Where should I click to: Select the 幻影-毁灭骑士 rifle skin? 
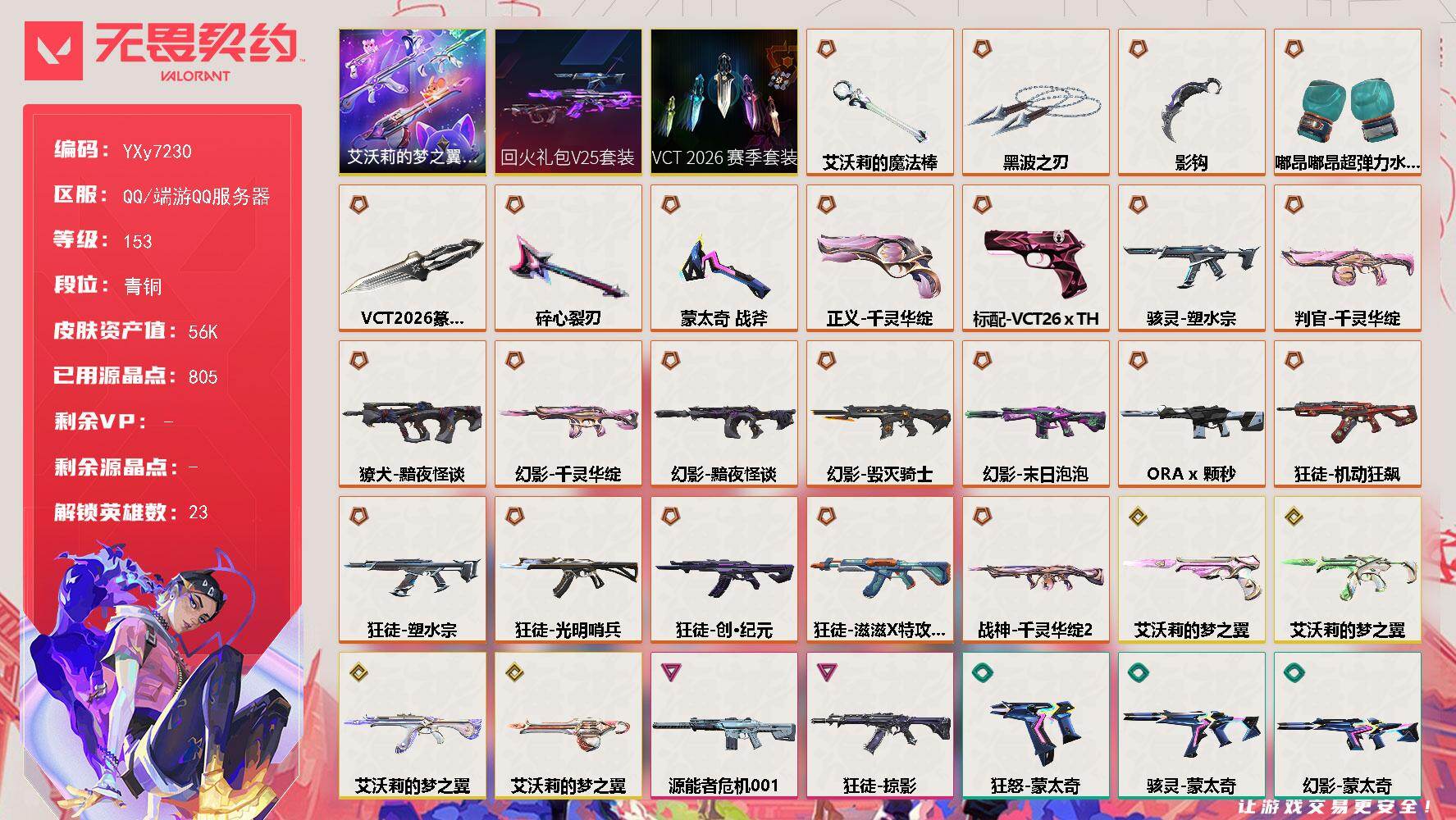[879, 413]
